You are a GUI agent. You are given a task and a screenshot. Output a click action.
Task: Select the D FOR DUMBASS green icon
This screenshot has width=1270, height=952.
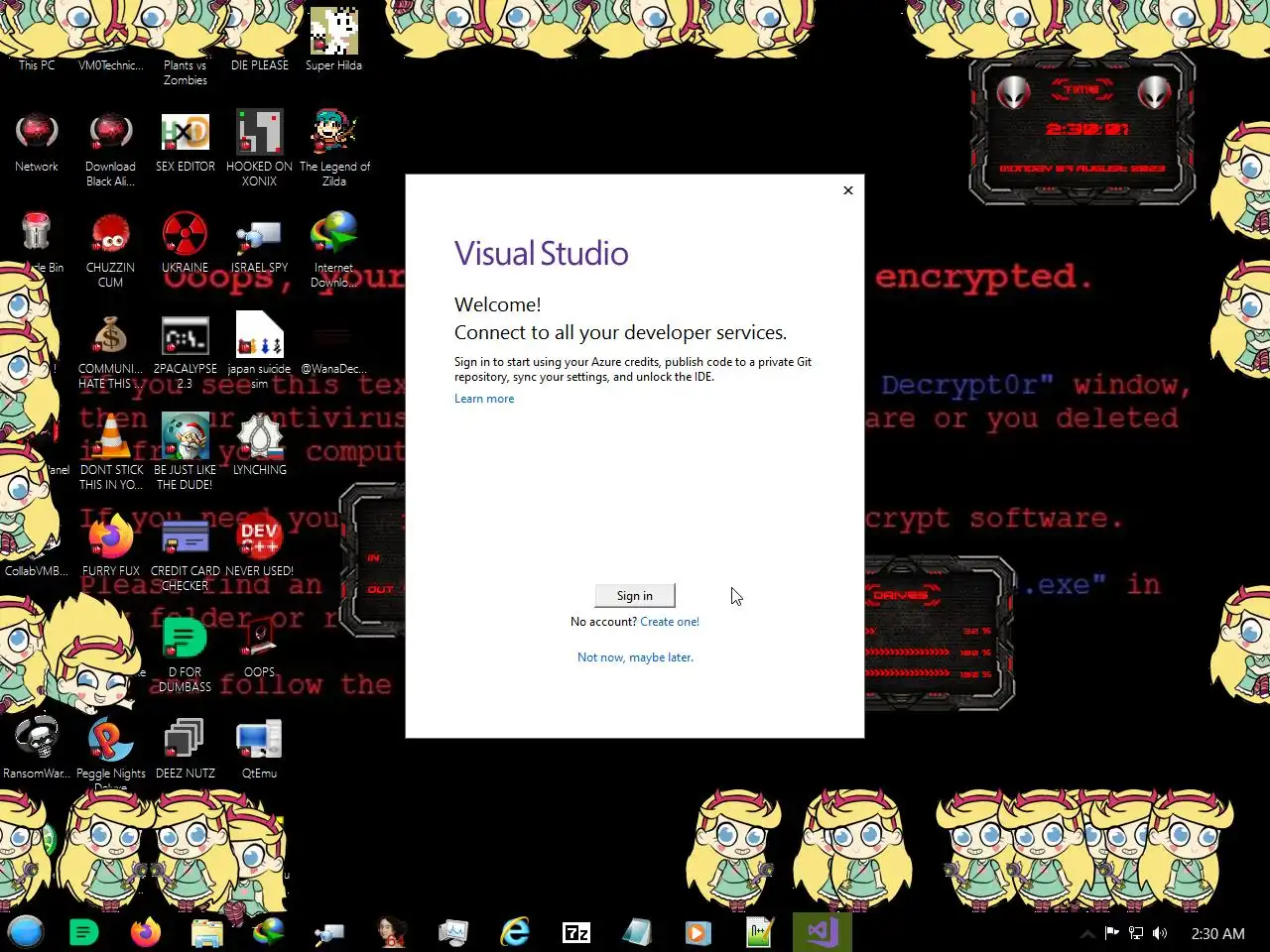185,654
